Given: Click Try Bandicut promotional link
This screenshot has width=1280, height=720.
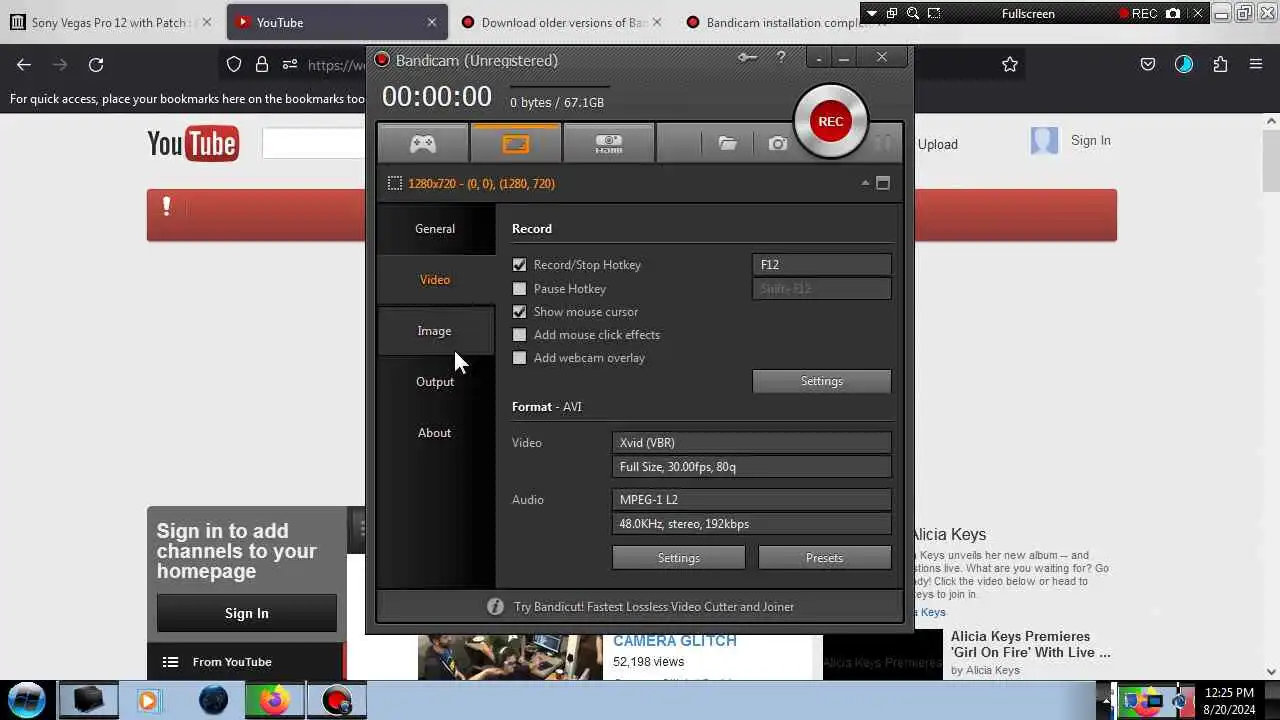Looking at the screenshot, I should 654,606.
